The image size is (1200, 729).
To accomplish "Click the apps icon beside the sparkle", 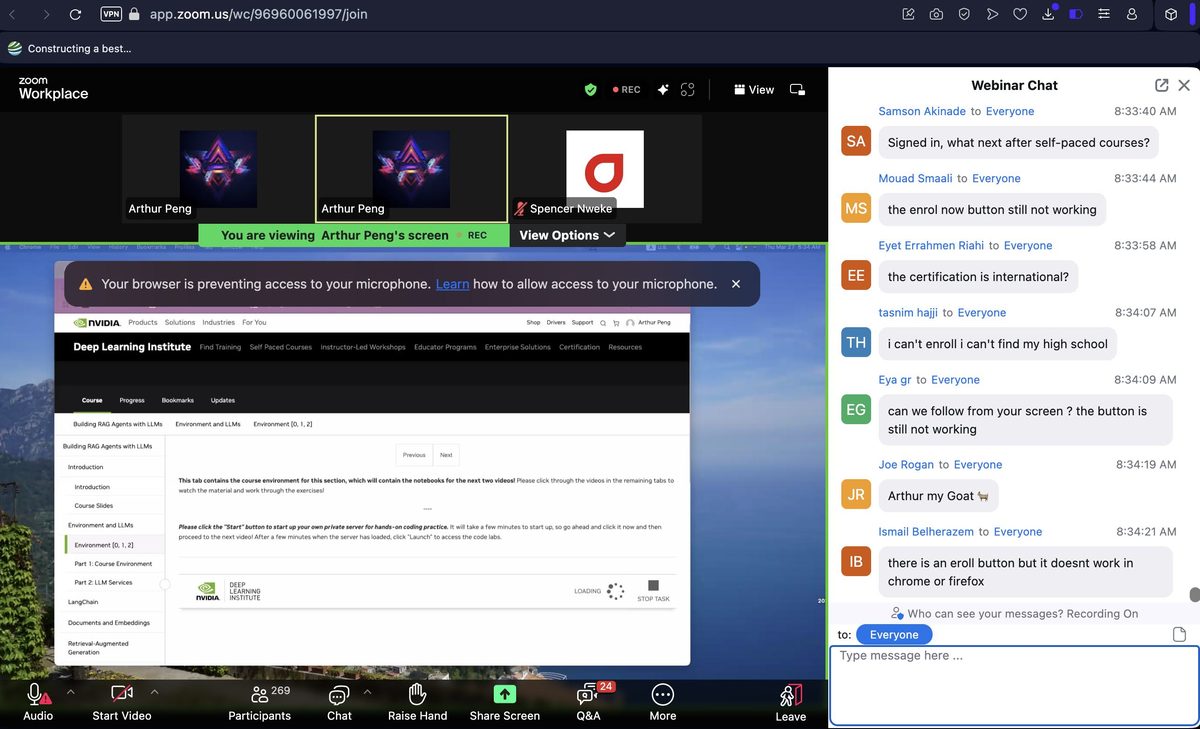I will 687,89.
